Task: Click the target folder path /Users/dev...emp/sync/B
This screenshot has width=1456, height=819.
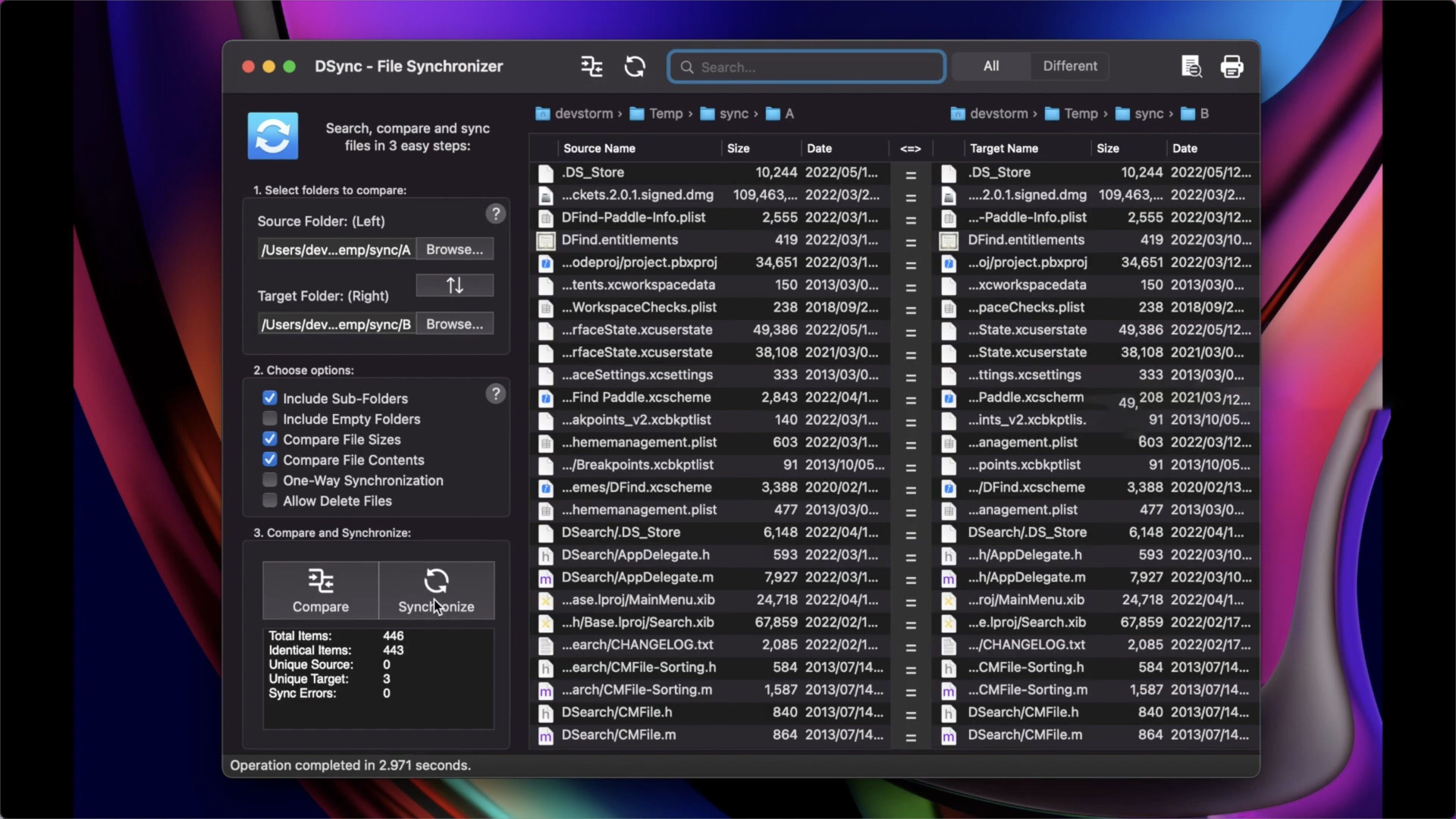Action: [337, 325]
